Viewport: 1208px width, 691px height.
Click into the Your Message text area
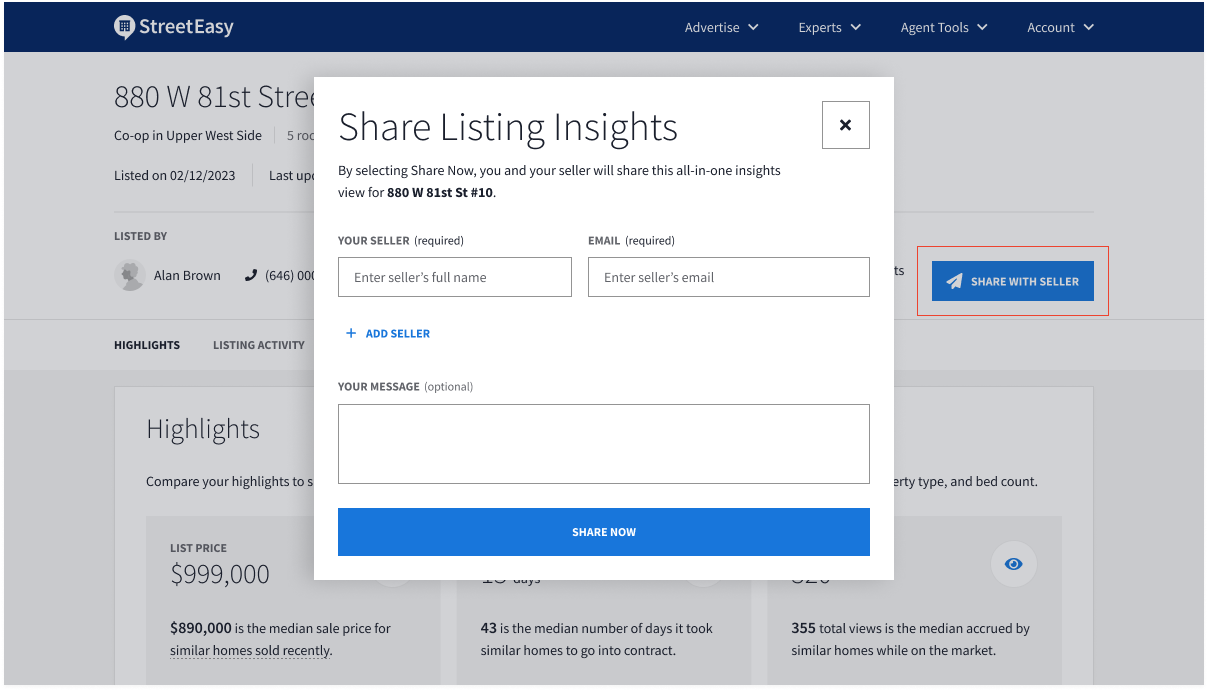click(x=604, y=444)
